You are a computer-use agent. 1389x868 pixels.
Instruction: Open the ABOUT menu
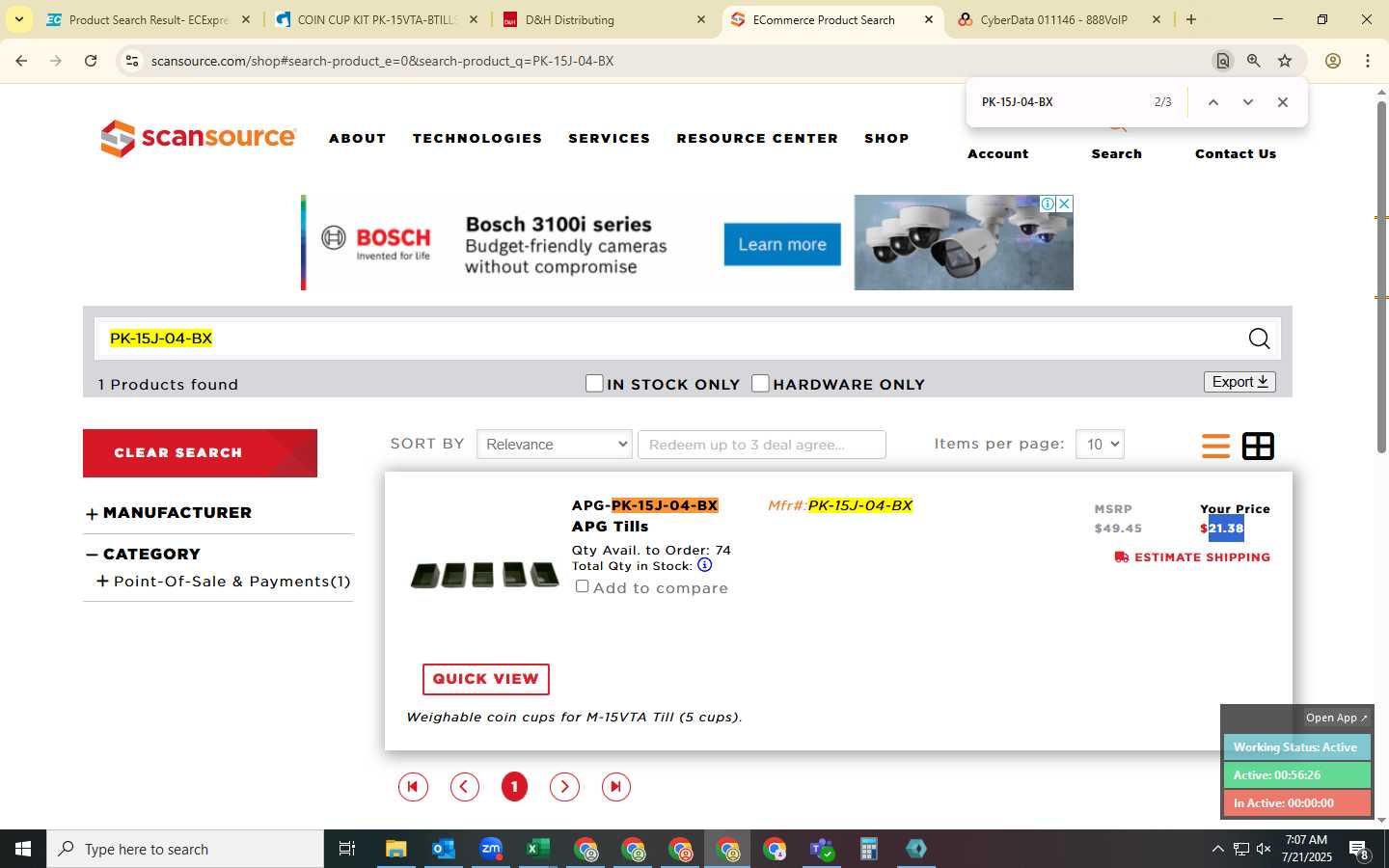[358, 139]
